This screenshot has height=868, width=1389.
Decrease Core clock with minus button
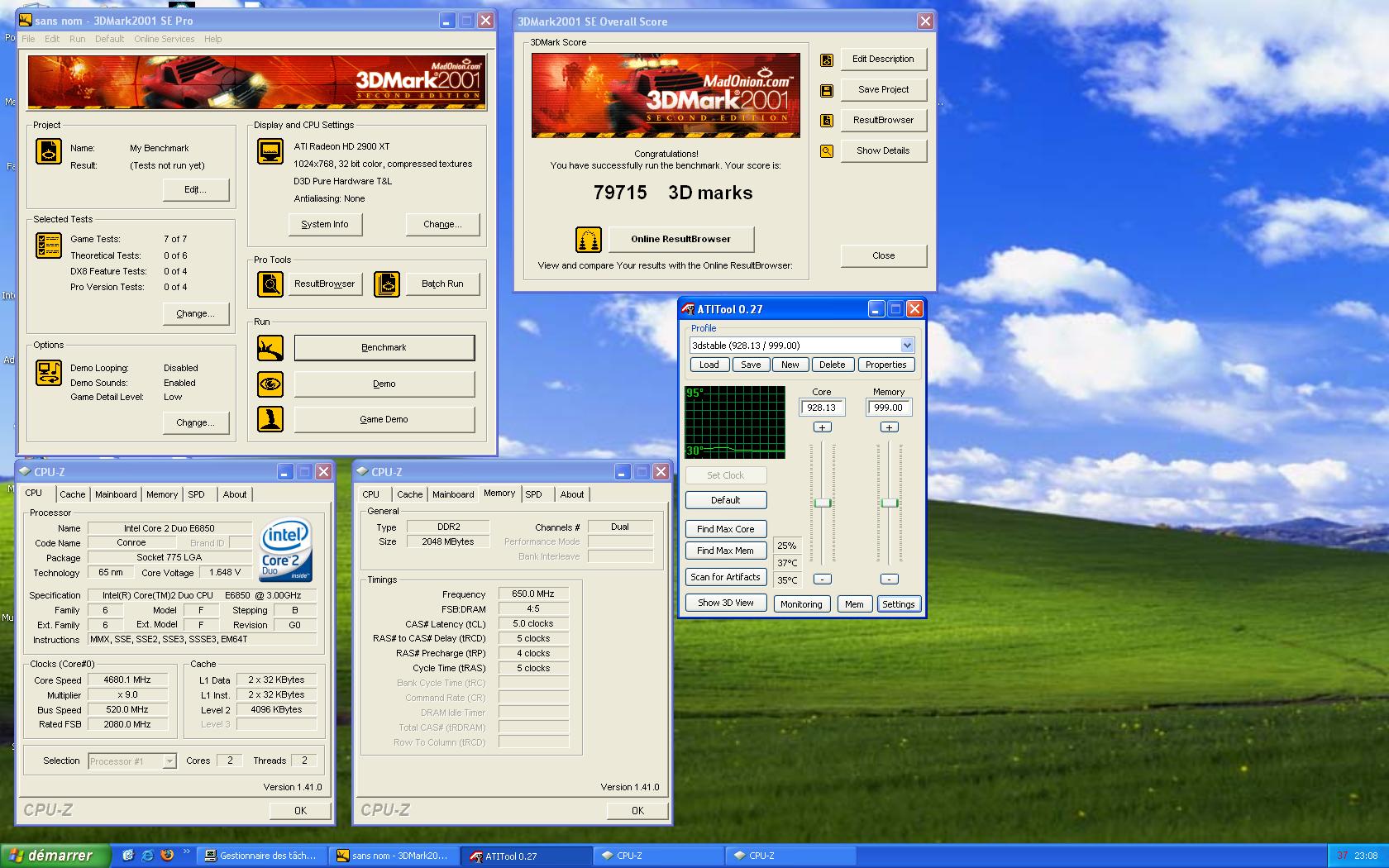click(x=822, y=579)
